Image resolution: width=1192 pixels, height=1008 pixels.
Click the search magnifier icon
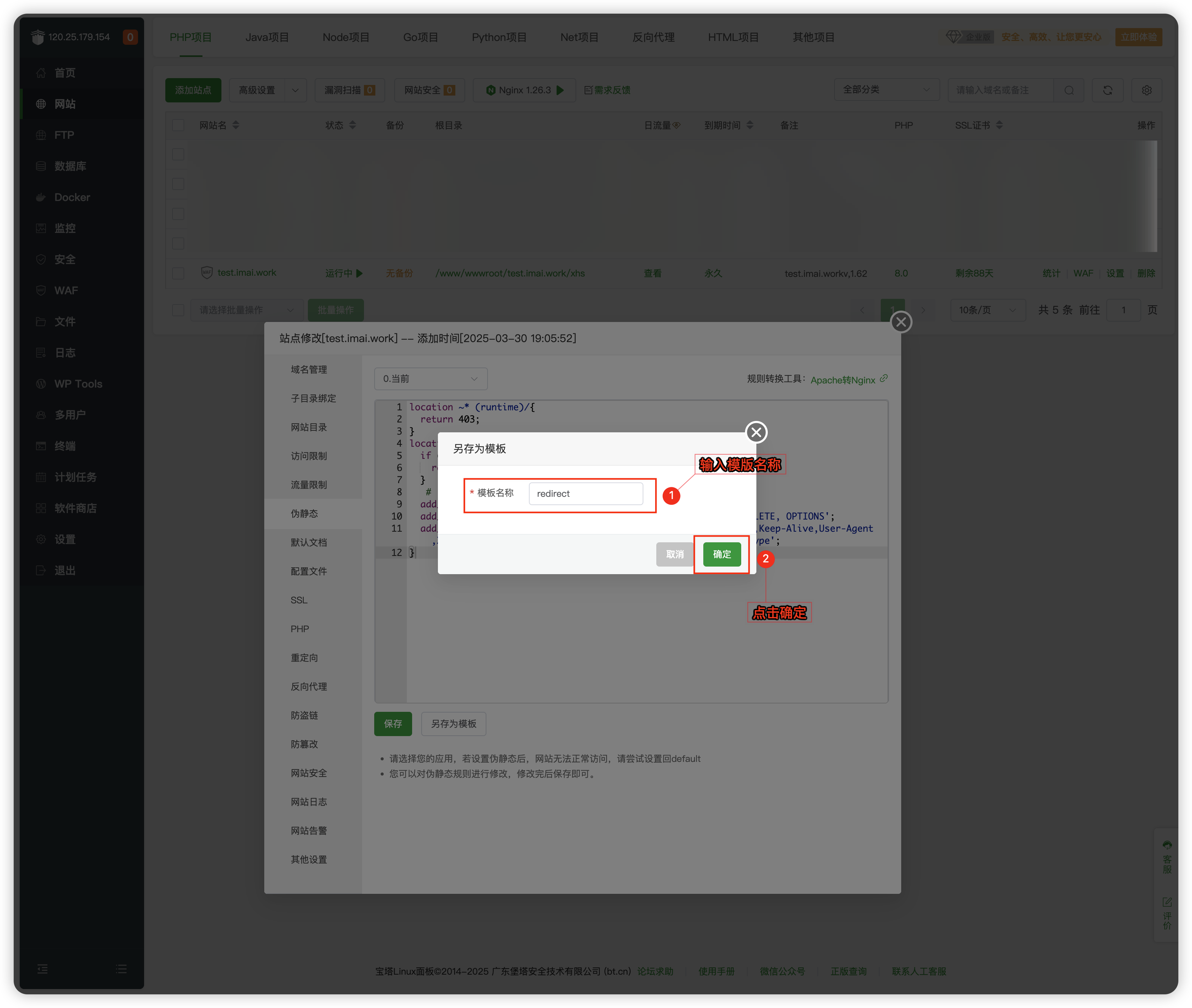pyautogui.click(x=1069, y=90)
